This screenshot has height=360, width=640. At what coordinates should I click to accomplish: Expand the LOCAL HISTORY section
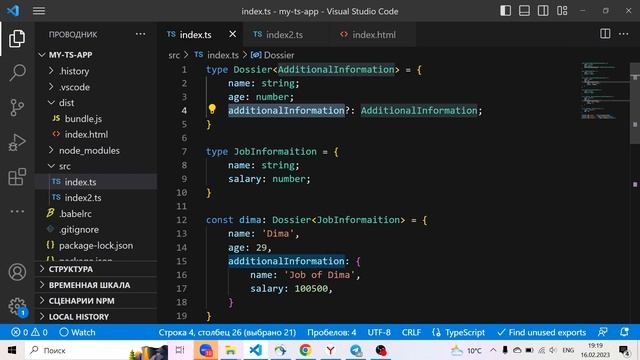pos(96,317)
